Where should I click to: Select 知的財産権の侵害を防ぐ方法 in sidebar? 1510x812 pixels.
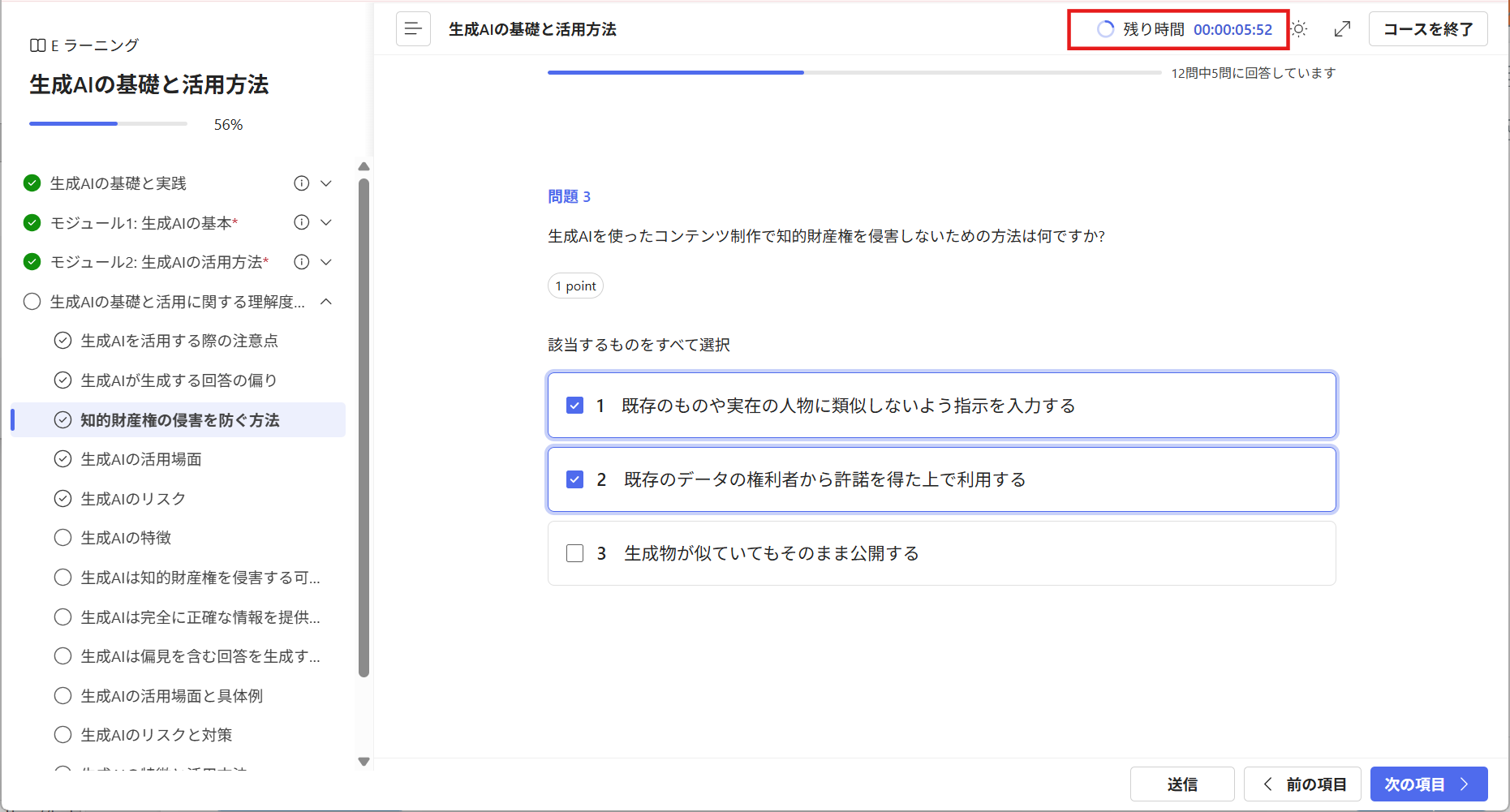(x=179, y=420)
